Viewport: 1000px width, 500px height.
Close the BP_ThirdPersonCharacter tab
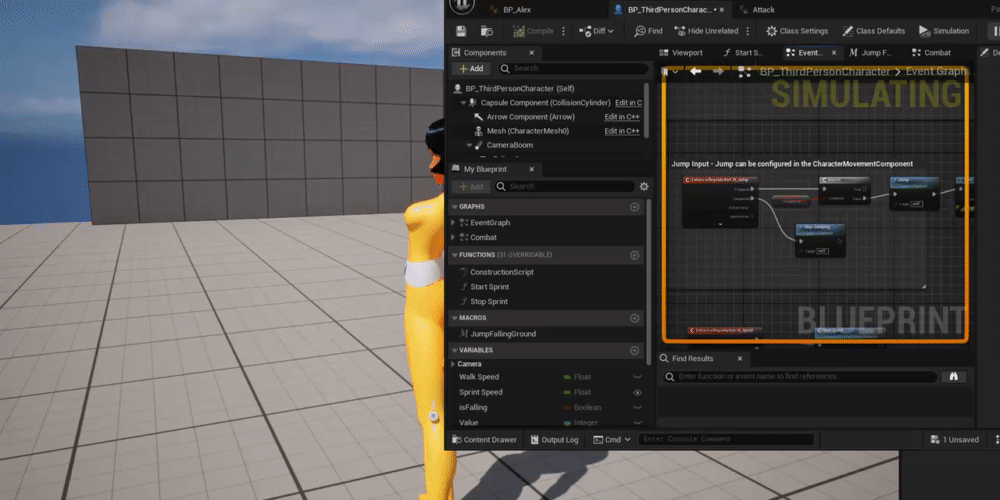click(724, 10)
